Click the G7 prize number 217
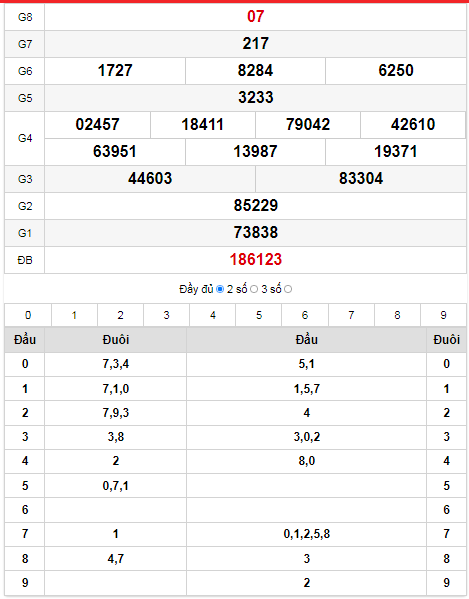Screen dimensions: 469x599 (256, 44)
